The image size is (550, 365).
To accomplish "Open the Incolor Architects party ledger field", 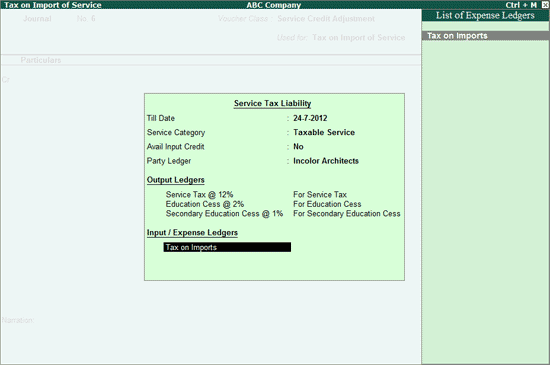I will [326, 161].
